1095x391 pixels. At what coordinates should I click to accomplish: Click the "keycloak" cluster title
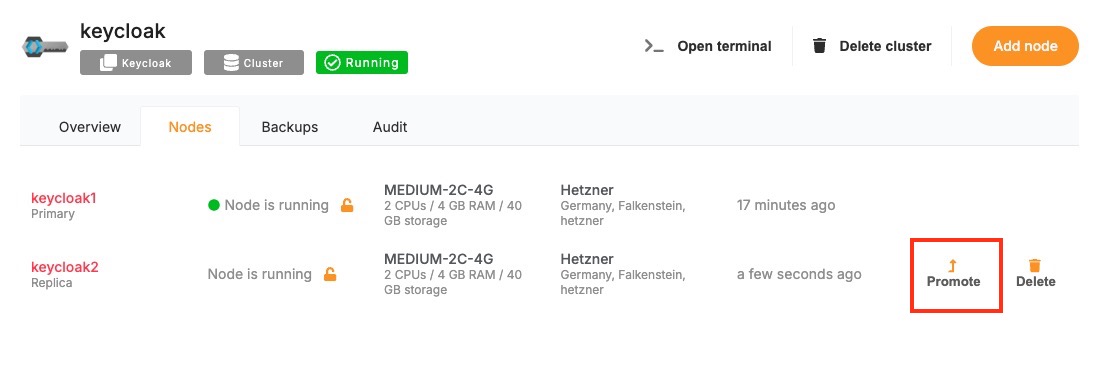[x=122, y=31]
